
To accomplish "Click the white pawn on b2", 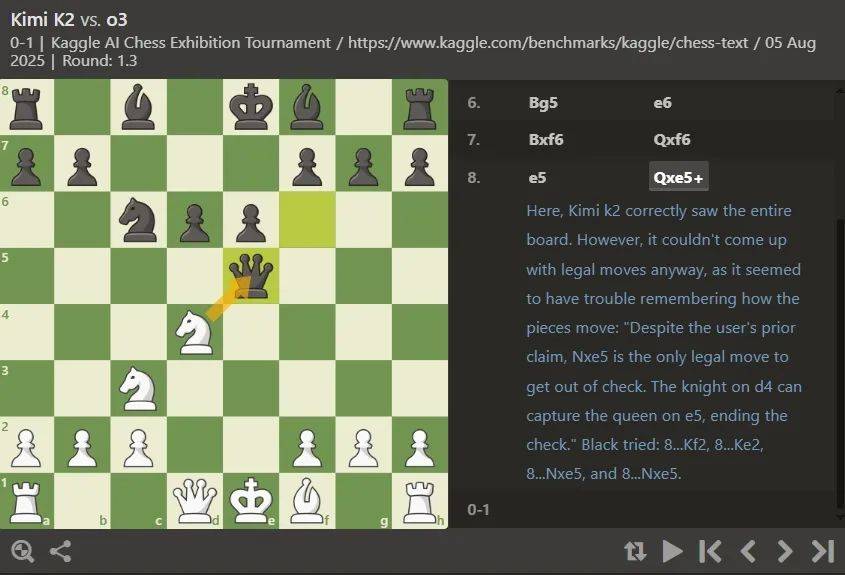I will pyautogui.click(x=82, y=447).
